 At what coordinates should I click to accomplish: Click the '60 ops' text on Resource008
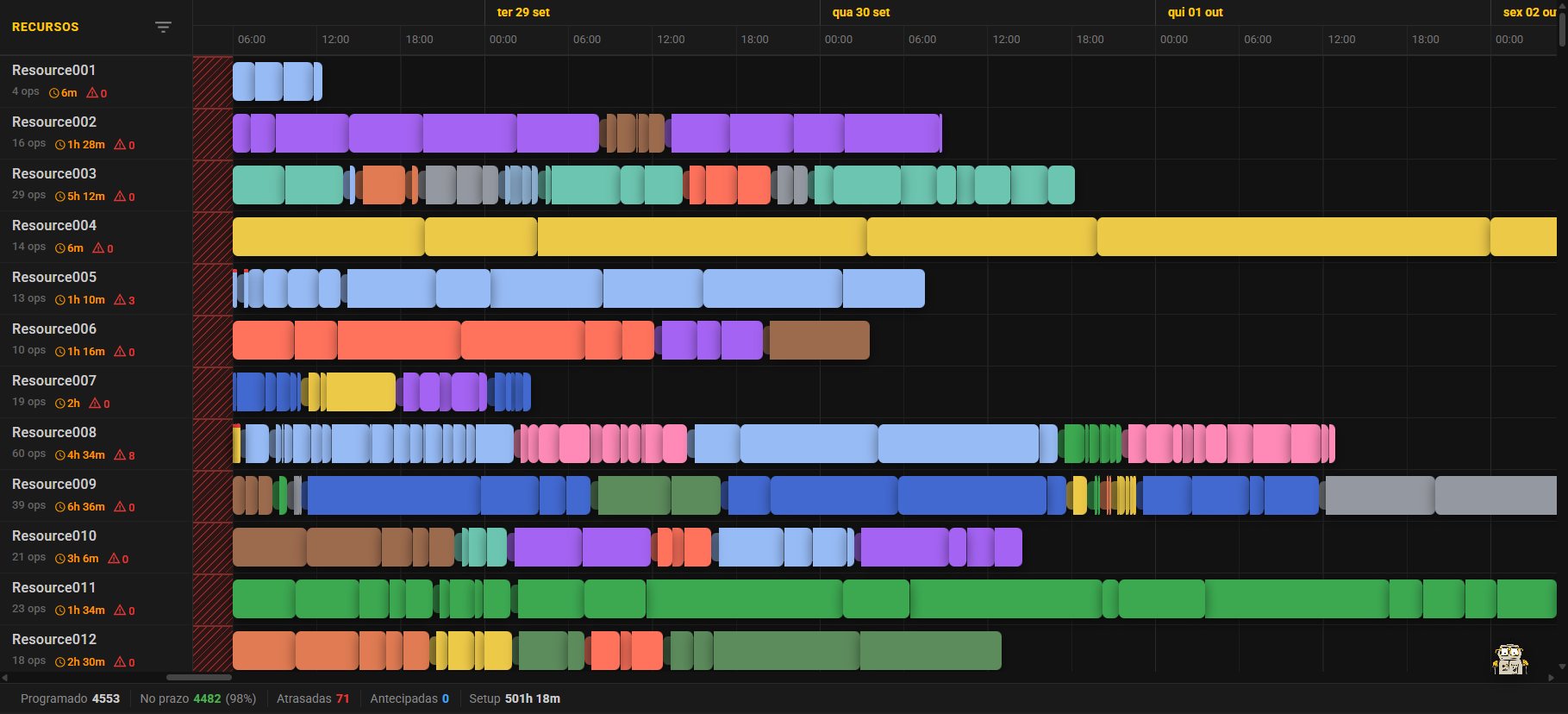(x=28, y=454)
